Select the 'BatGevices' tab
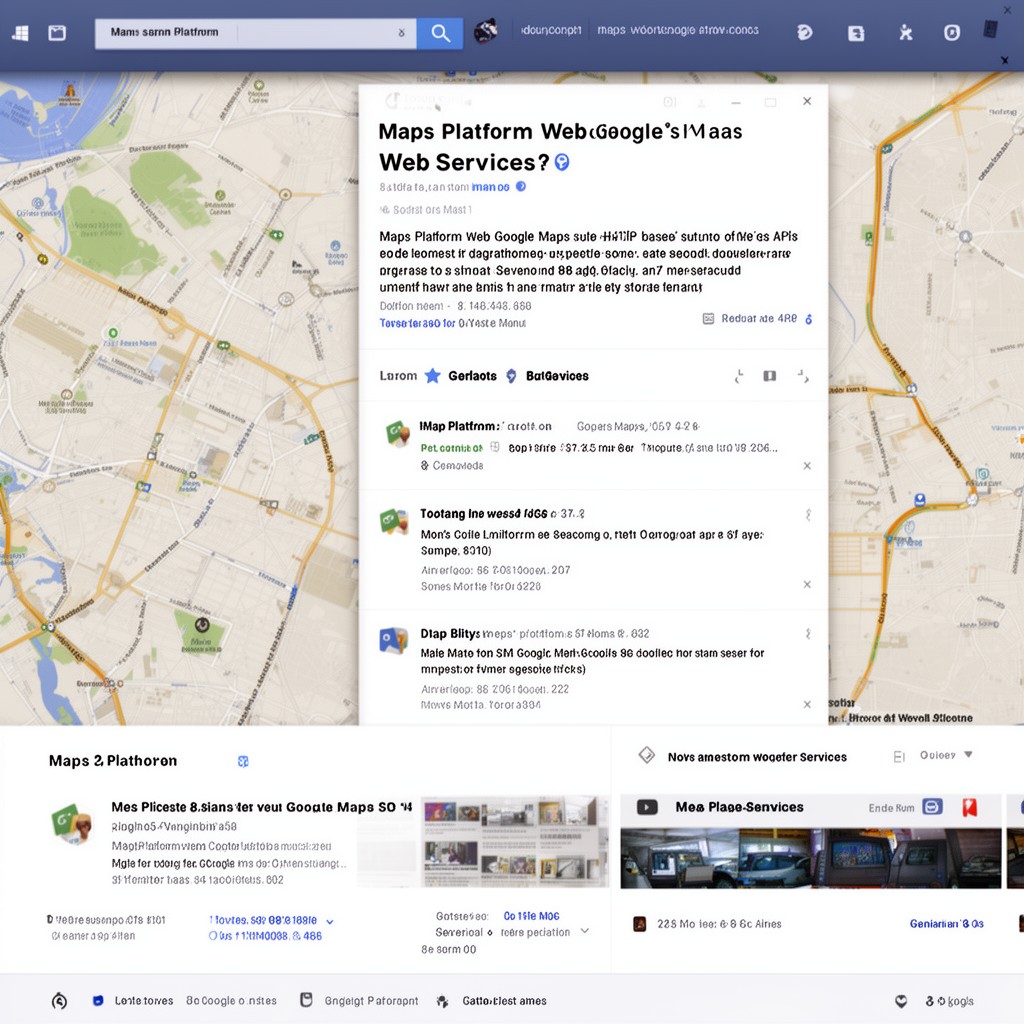The width and height of the screenshot is (1024, 1024). 548,376
